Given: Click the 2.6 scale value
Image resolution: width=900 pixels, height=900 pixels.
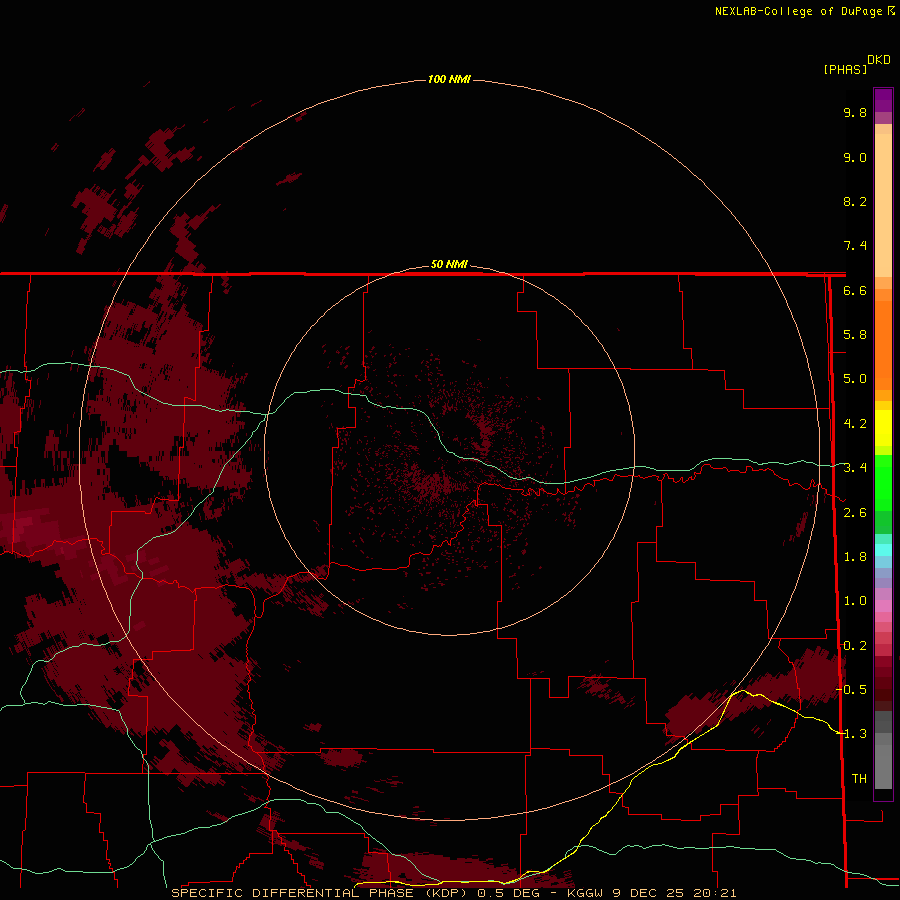Looking at the screenshot, I should (855, 513).
